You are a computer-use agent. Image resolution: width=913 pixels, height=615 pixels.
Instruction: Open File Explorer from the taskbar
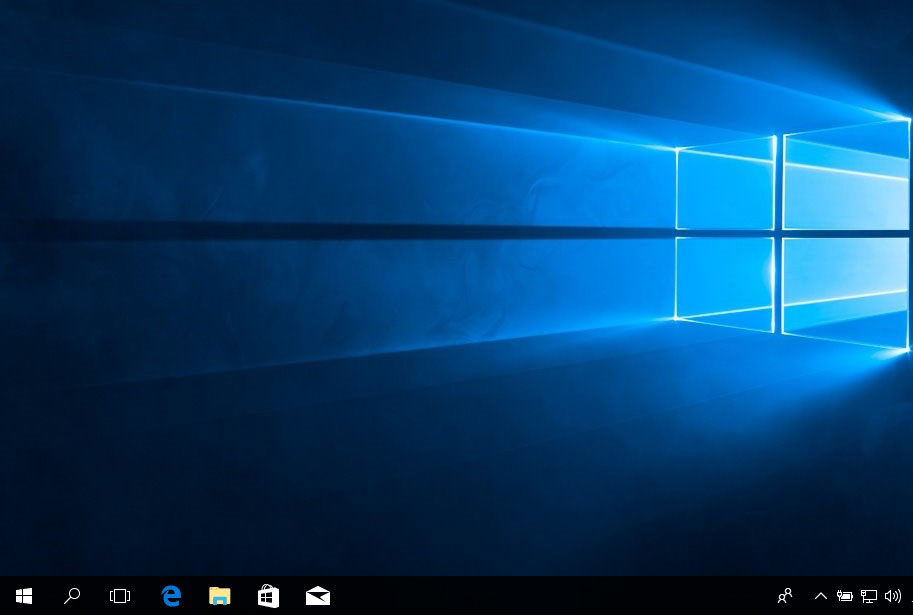tap(220, 596)
